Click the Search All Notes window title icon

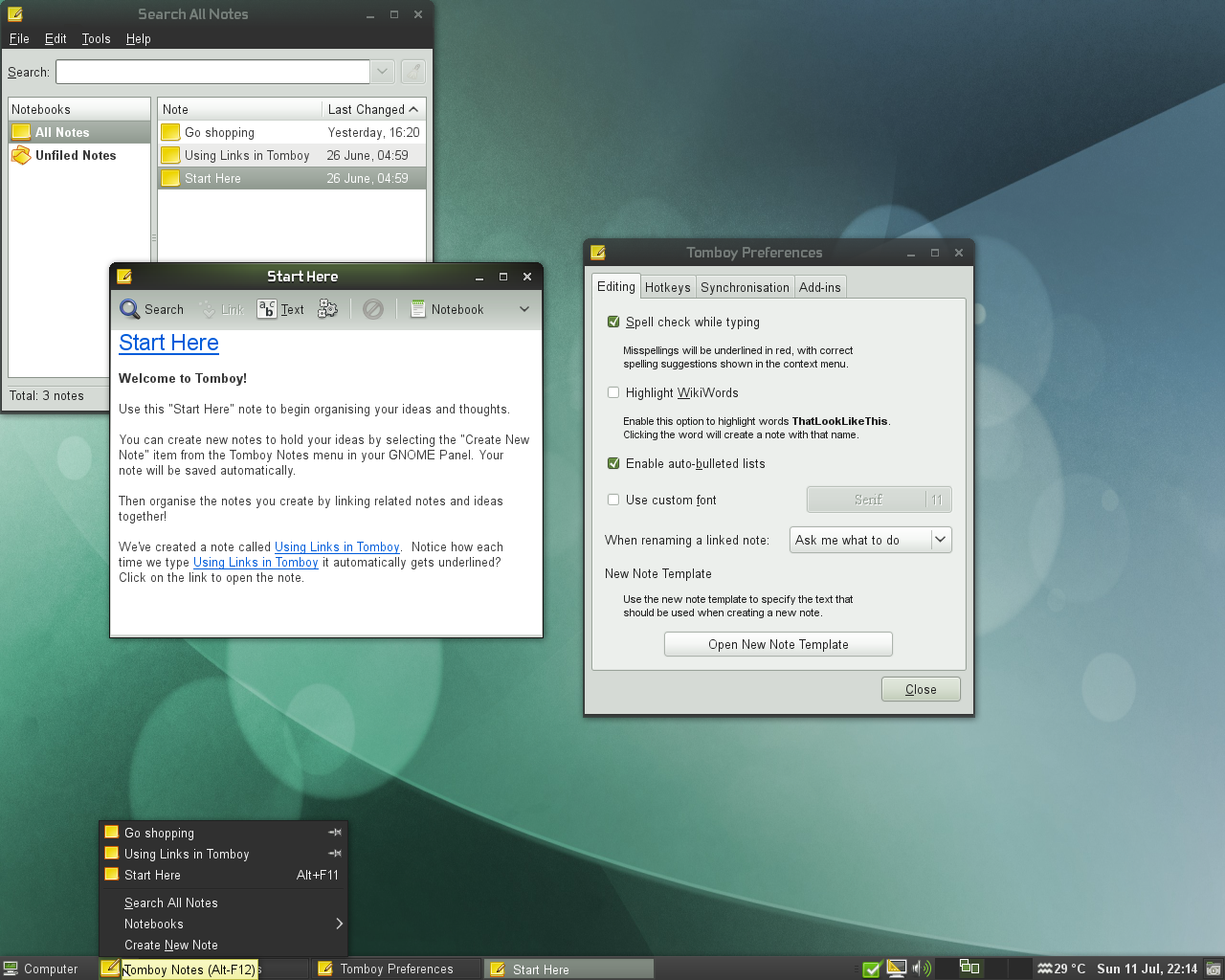click(x=15, y=14)
